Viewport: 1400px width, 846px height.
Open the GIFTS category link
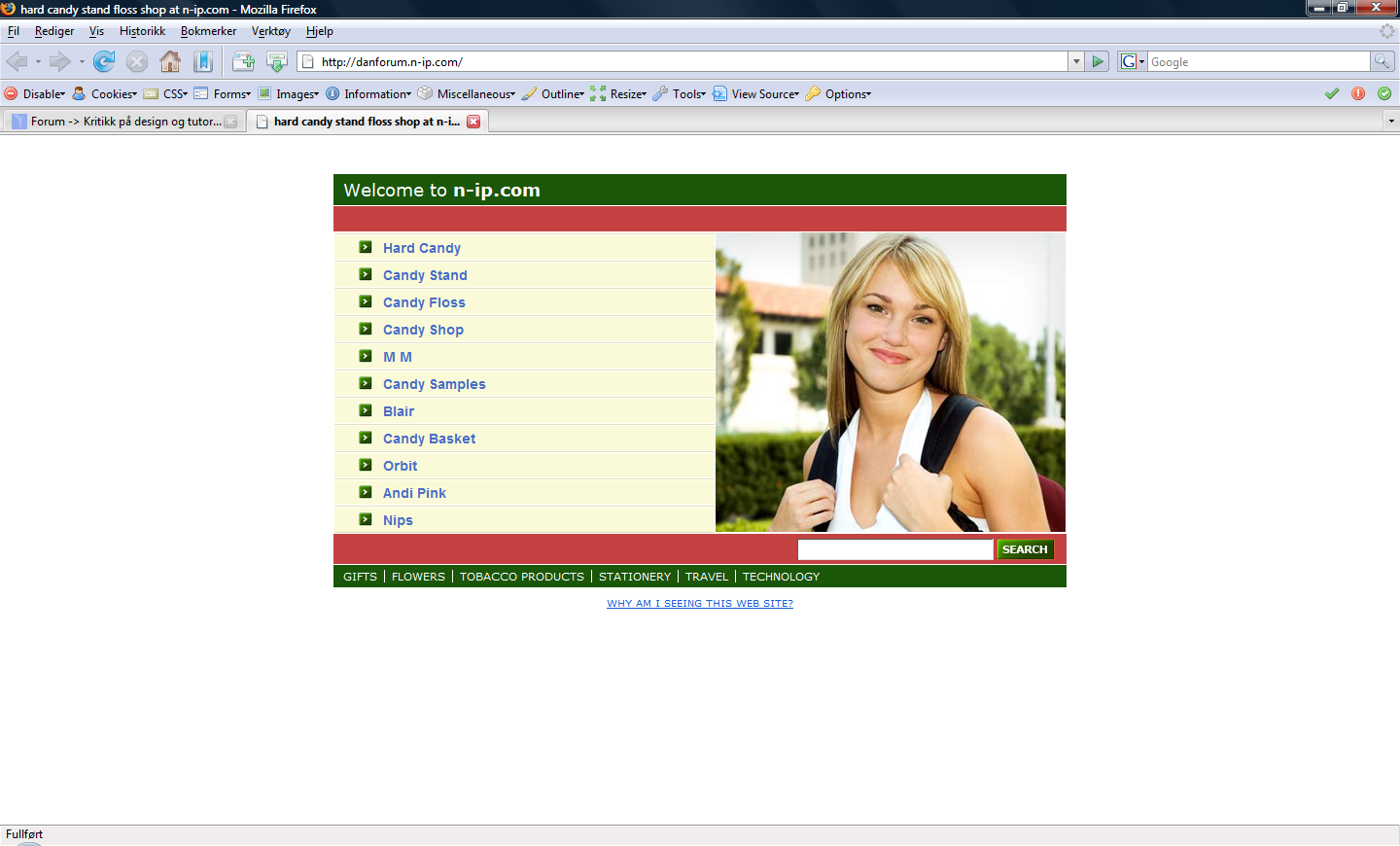[x=360, y=577]
